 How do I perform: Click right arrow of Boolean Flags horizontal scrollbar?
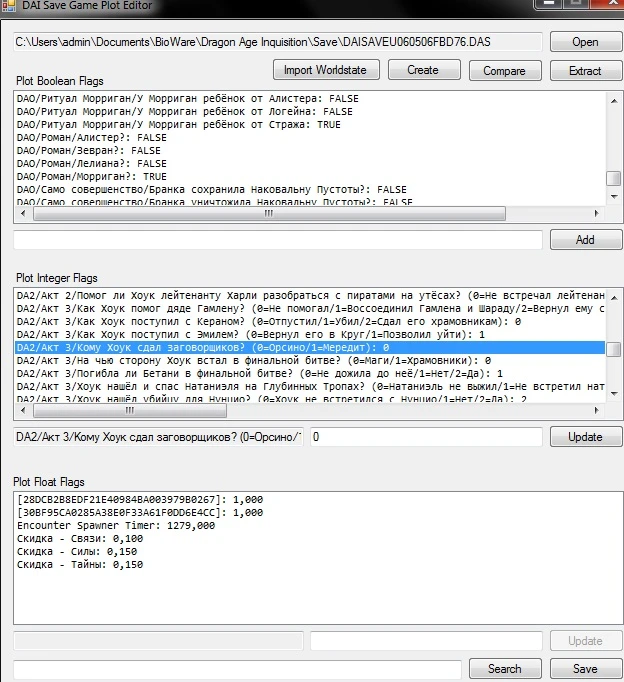pyautogui.click(x=597, y=213)
